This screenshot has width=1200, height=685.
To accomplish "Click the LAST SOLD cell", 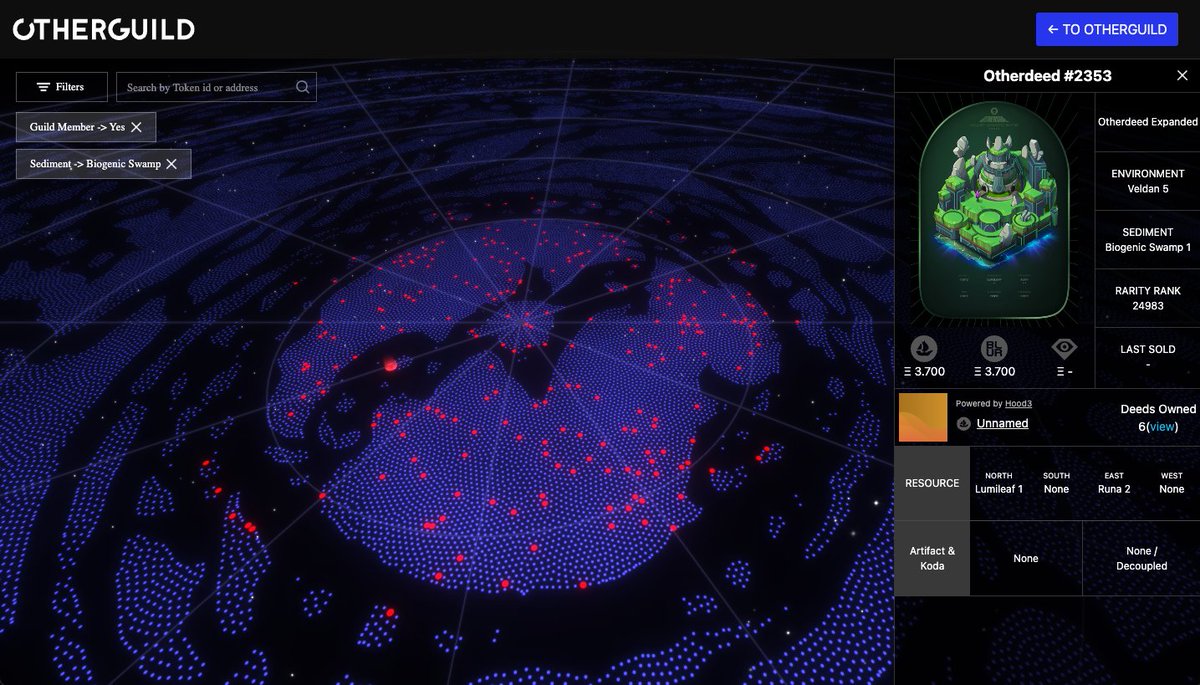I will tap(1148, 357).
